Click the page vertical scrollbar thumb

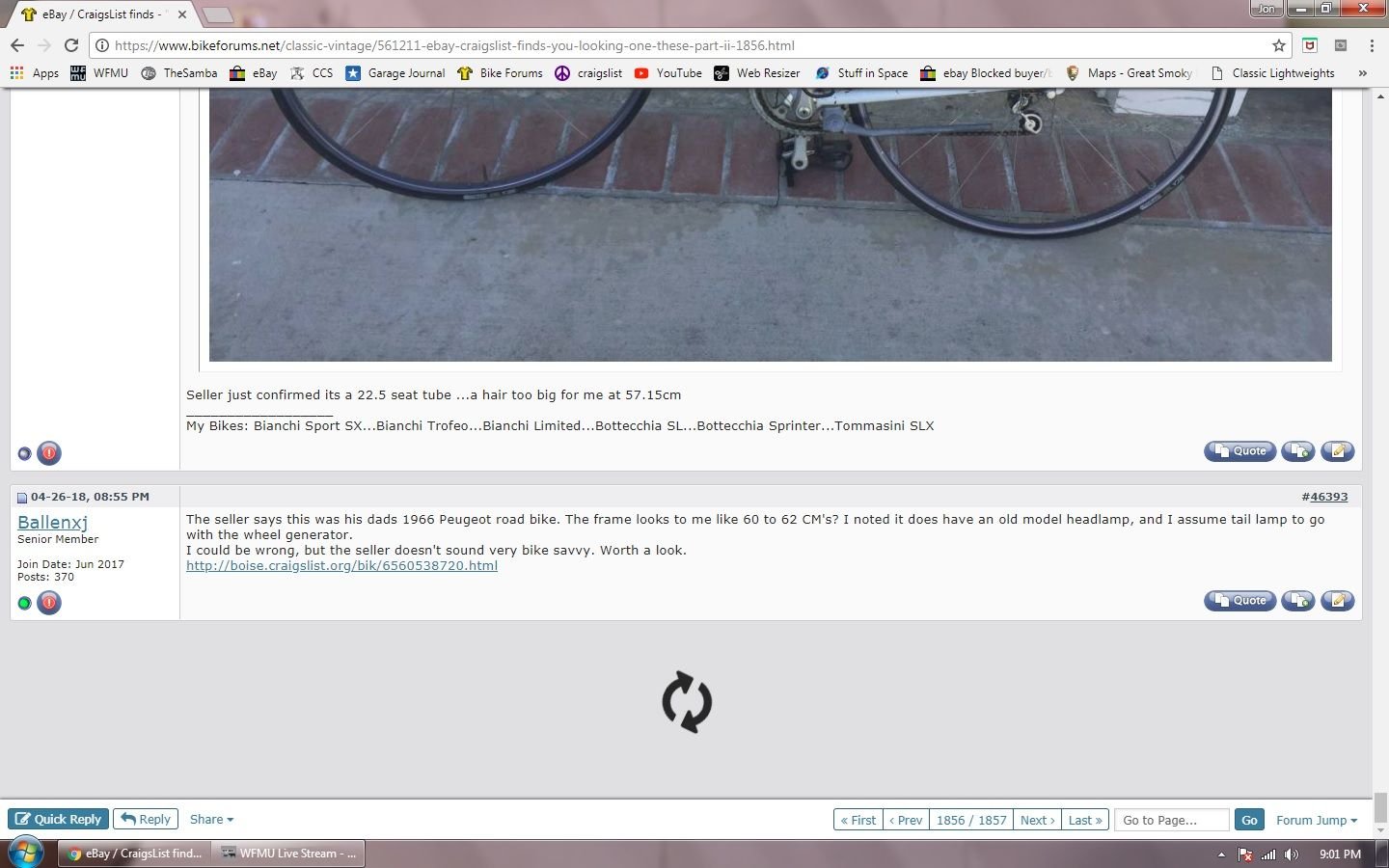[1380, 806]
